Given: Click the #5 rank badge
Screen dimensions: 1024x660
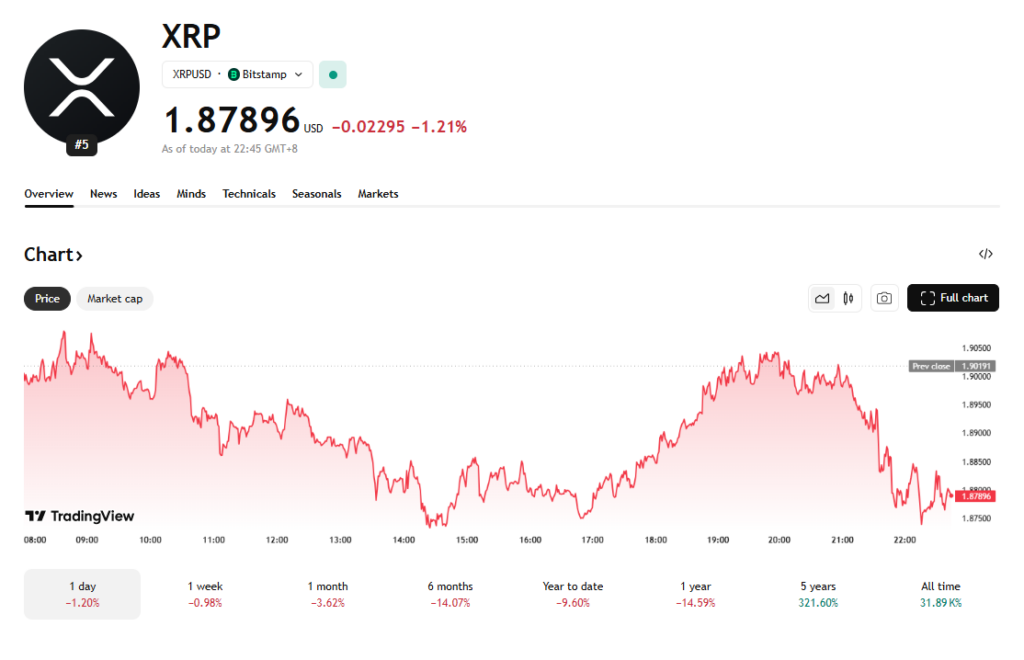Looking at the screenshot, I should (x=82, y=145).
